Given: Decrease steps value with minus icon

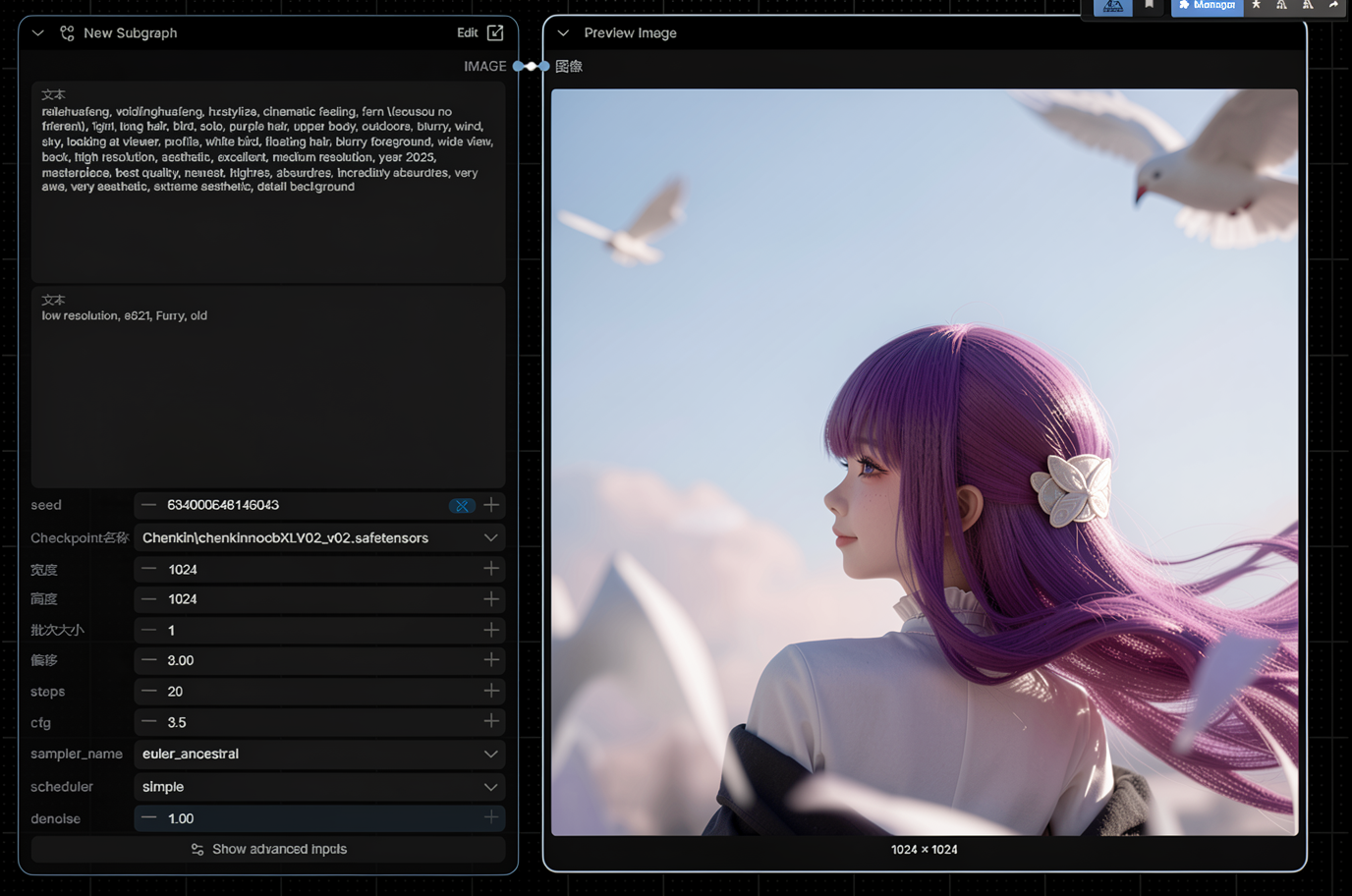Looking at the screenshot, I should point(149,692).
